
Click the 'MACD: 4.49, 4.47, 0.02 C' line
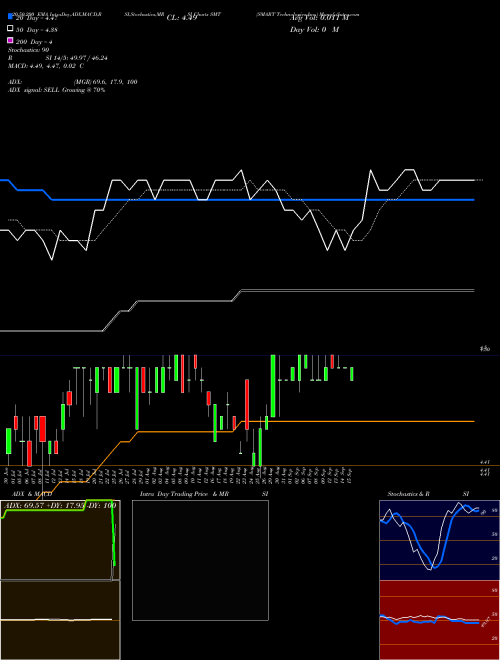pos(46,66)
